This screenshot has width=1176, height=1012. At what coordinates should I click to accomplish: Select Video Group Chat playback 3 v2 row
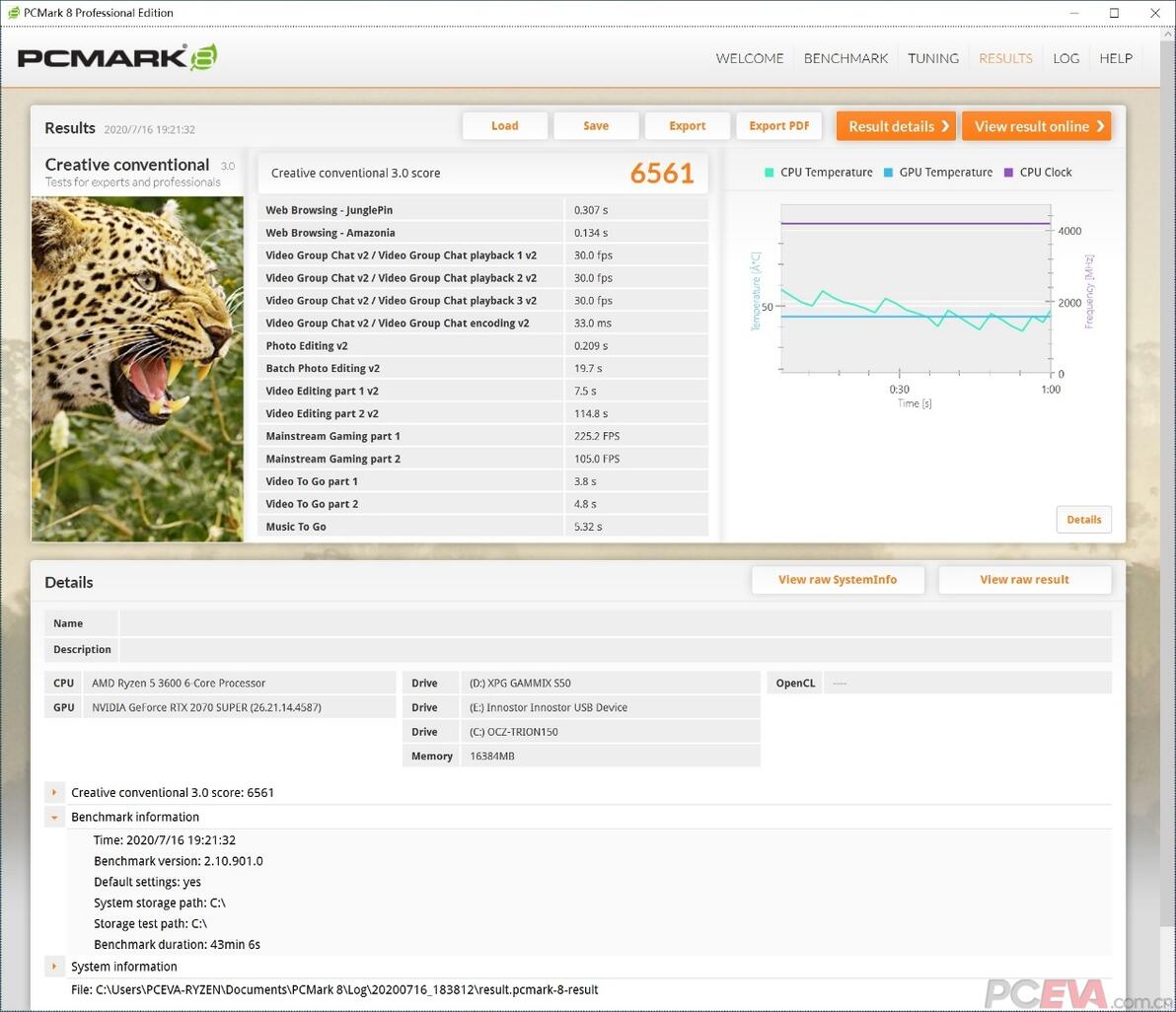pyautogui.click(x=483, y=300)
